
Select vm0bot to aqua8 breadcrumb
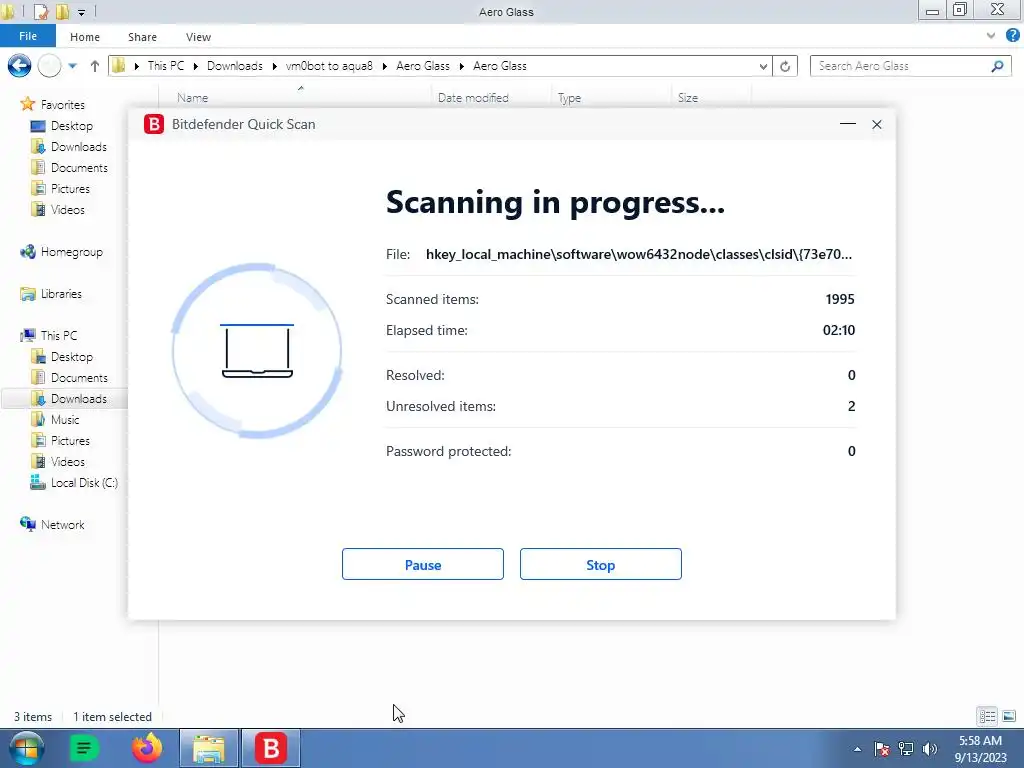tap(329, 66)
